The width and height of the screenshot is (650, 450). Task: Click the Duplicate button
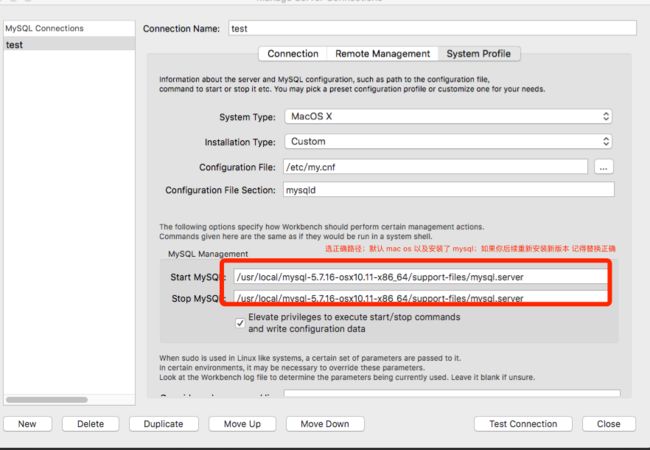(163, 424)
